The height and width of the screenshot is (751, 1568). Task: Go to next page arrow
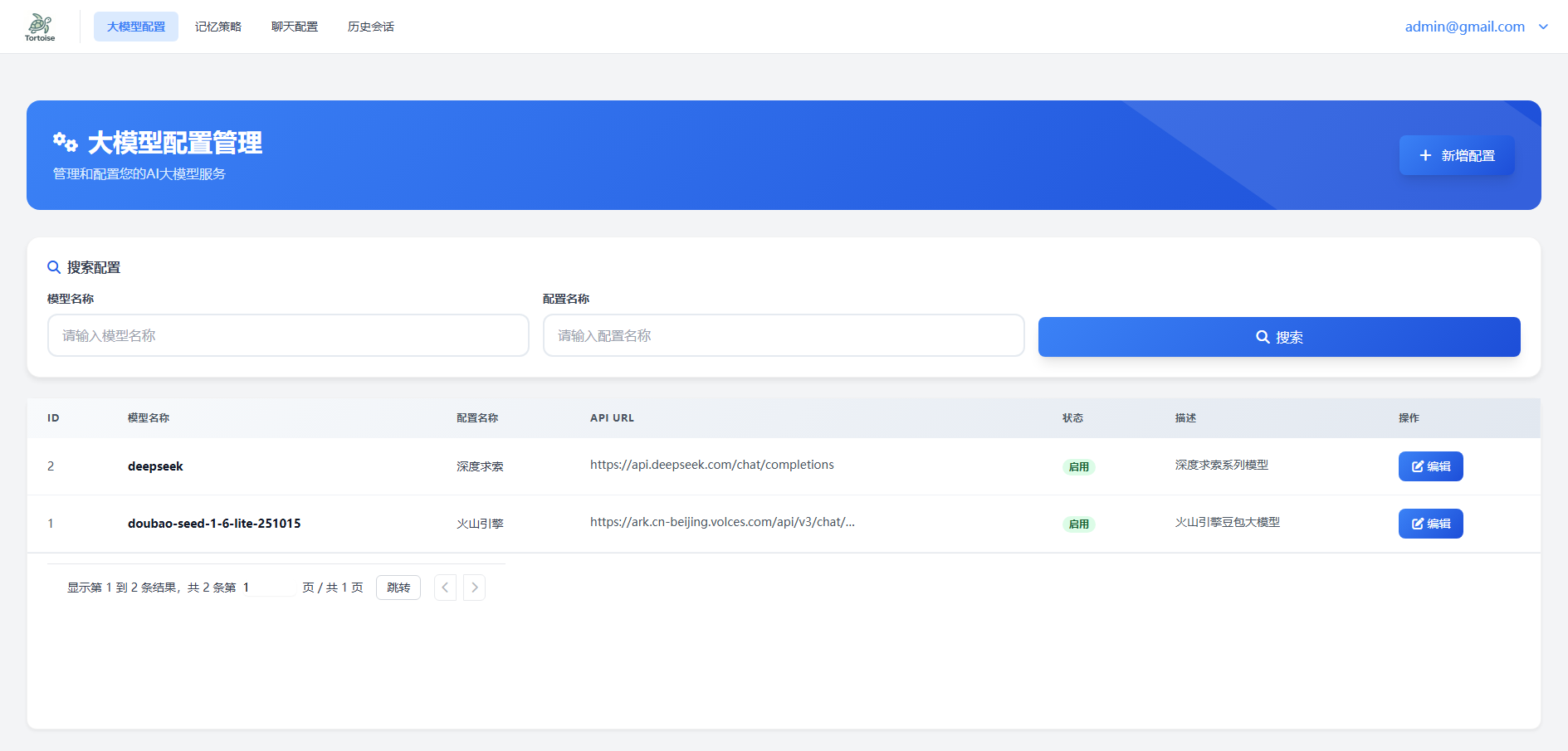tap(474, 588)
